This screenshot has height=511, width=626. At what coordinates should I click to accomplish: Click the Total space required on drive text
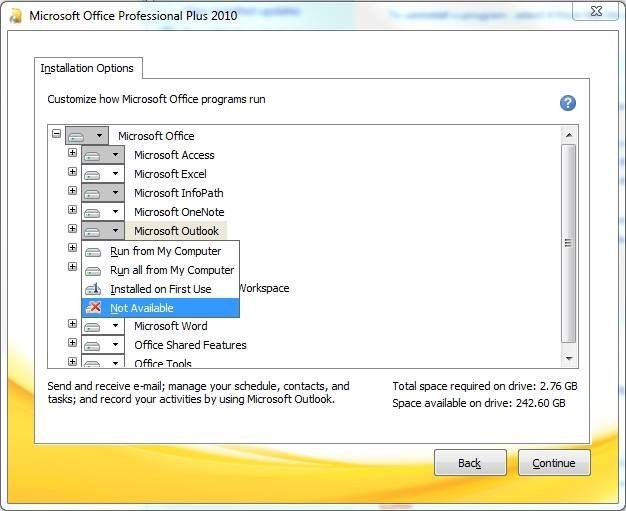485,386
